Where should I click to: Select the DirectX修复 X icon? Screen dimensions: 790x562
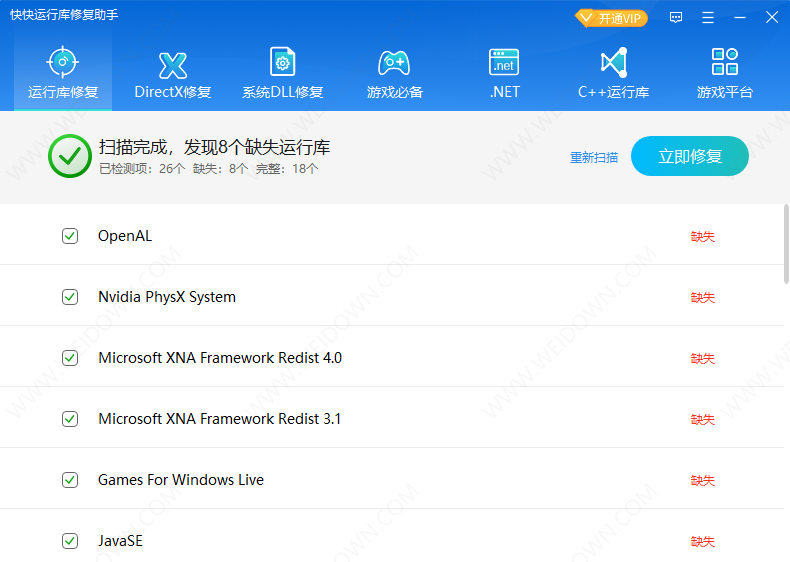pyautogui.click(x=173, y=65)
